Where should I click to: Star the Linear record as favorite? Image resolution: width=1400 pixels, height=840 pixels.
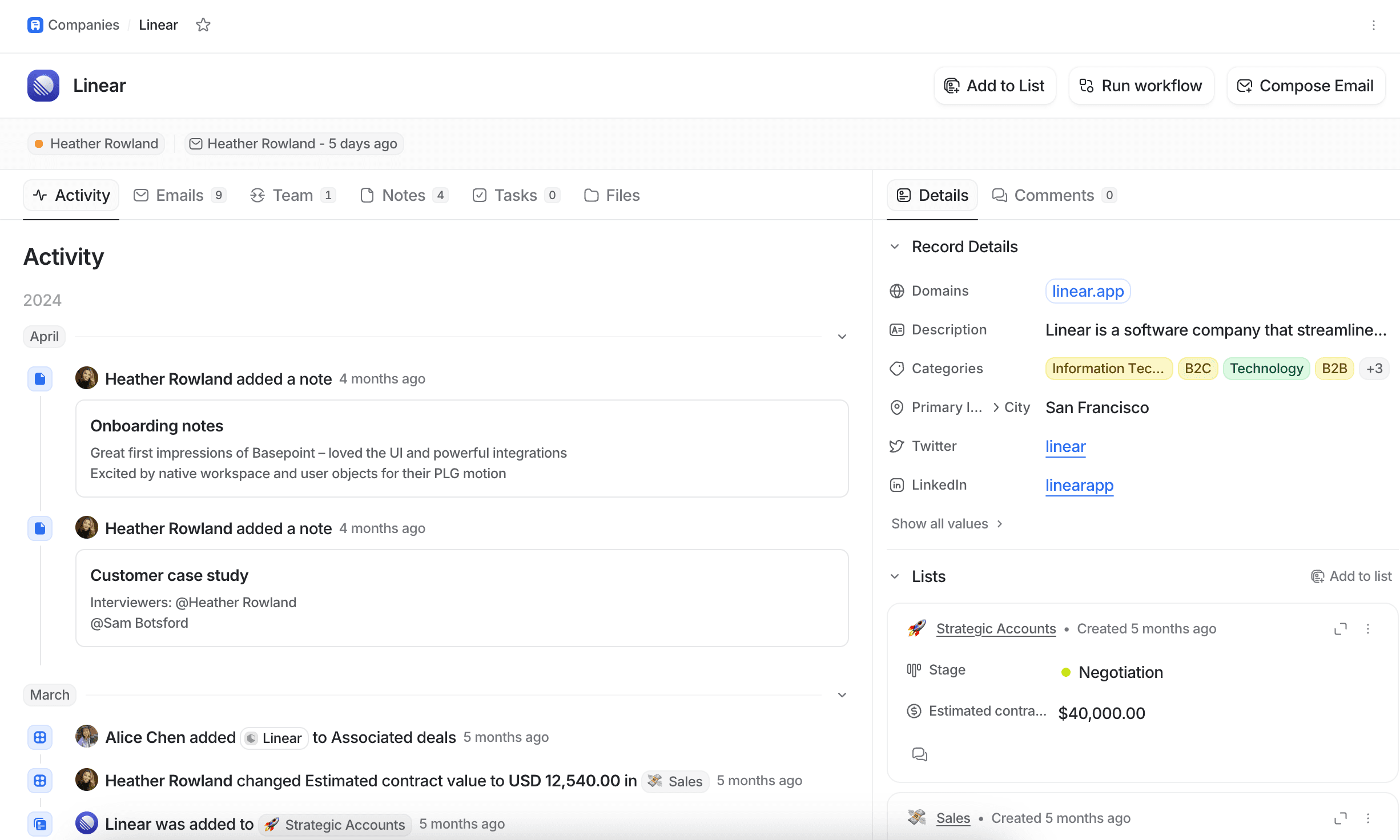(x=203, y=25)
